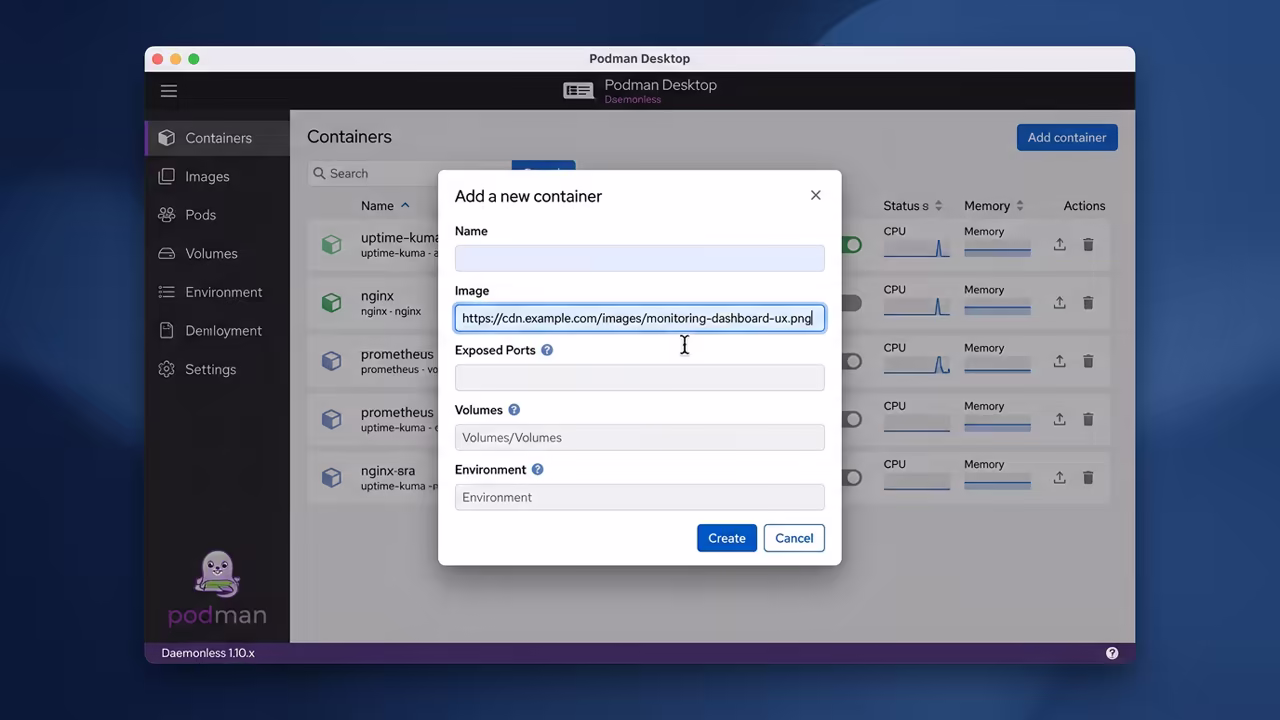Click the containers Search field
The width and height of the screenshot is (1280, 720).
tap(410, 173)
